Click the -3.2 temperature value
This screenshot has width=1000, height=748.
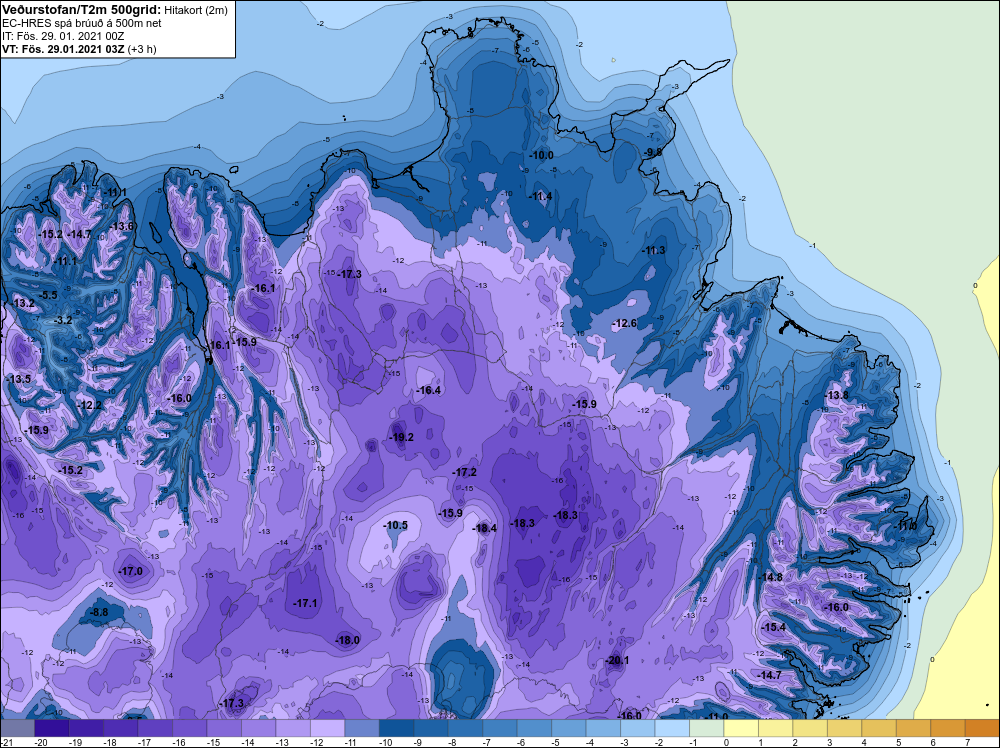(x=62, y=320)
